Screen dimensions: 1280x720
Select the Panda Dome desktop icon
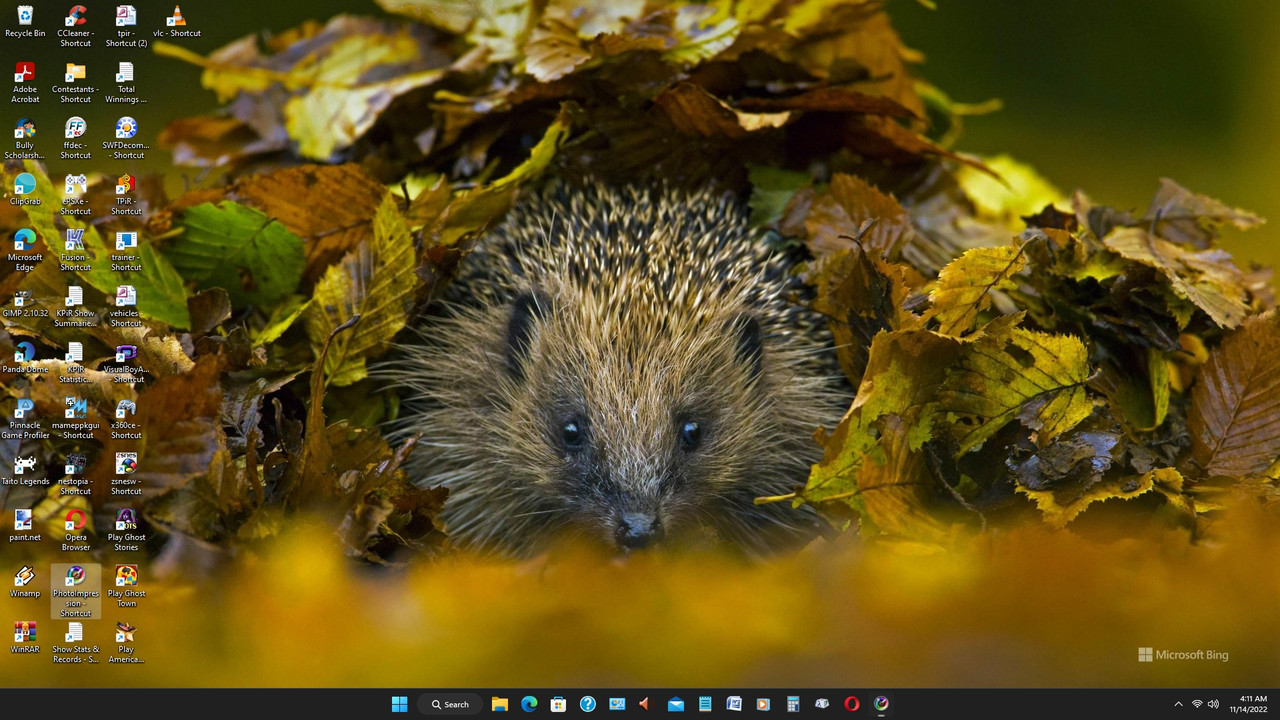[x=25, y=358]
